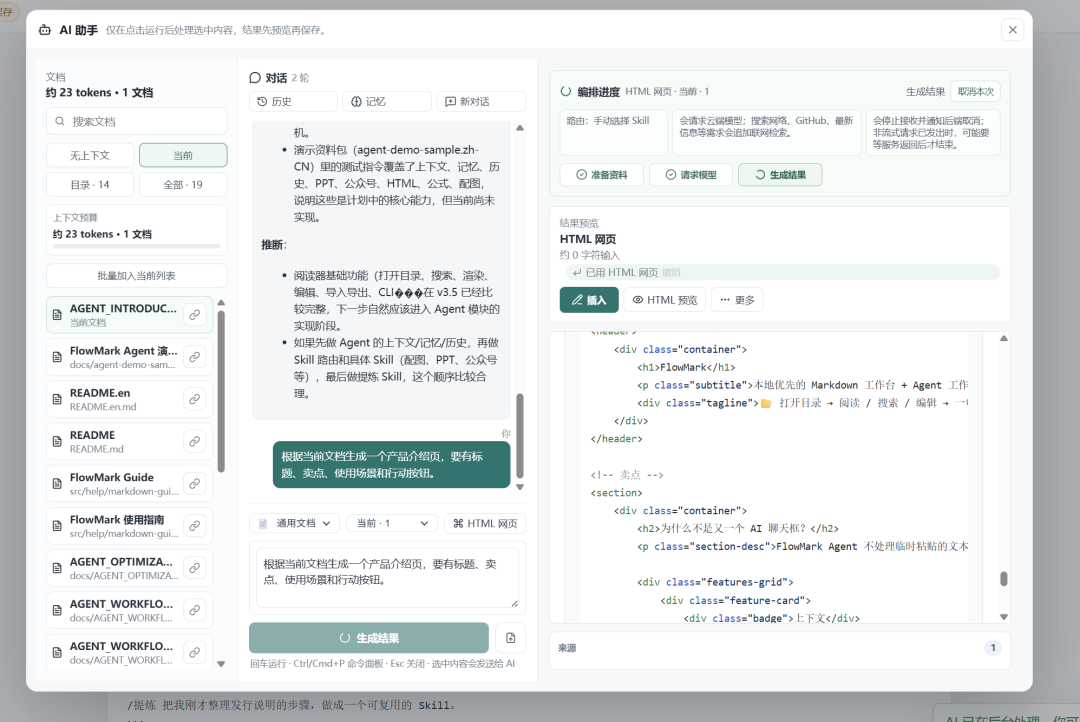1080x722 pixels.
Task: Start a 新对话
Action: point(481,101)
